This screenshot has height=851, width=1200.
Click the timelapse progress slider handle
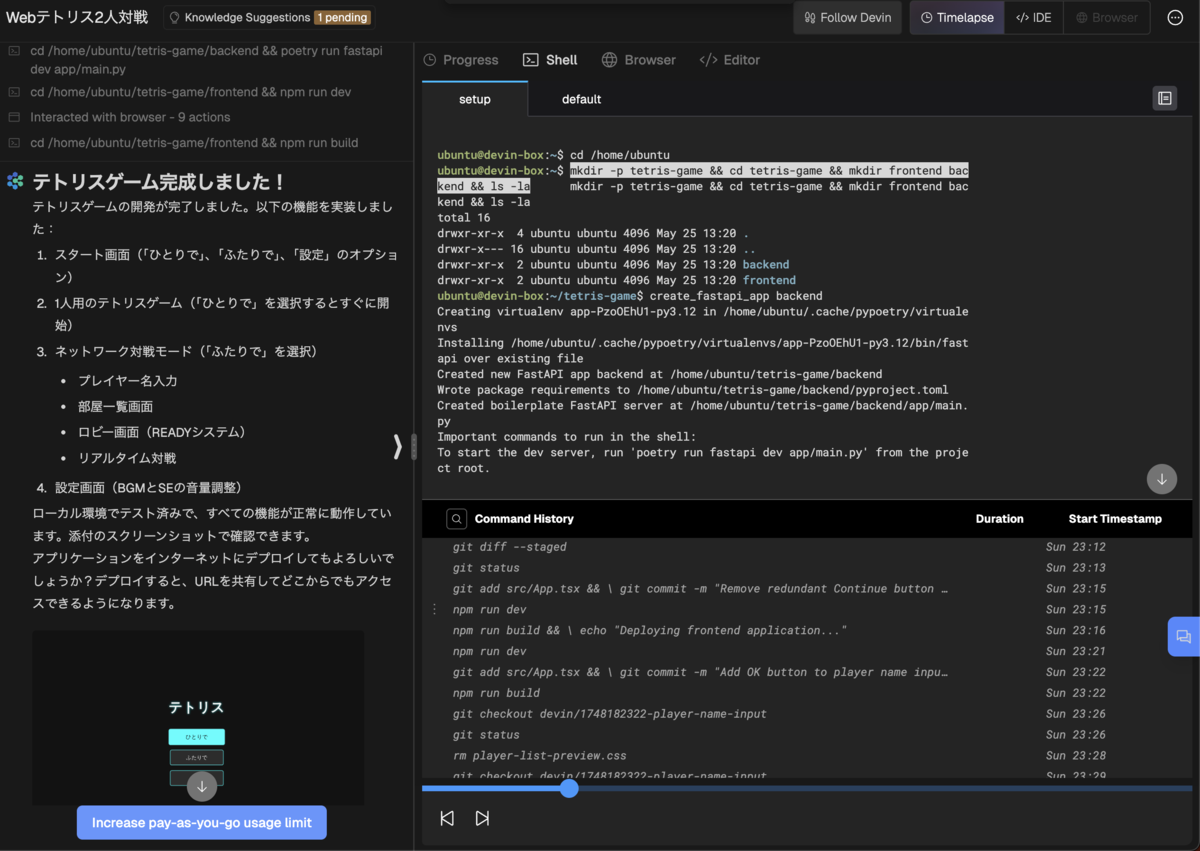click(x=569, y=788)
